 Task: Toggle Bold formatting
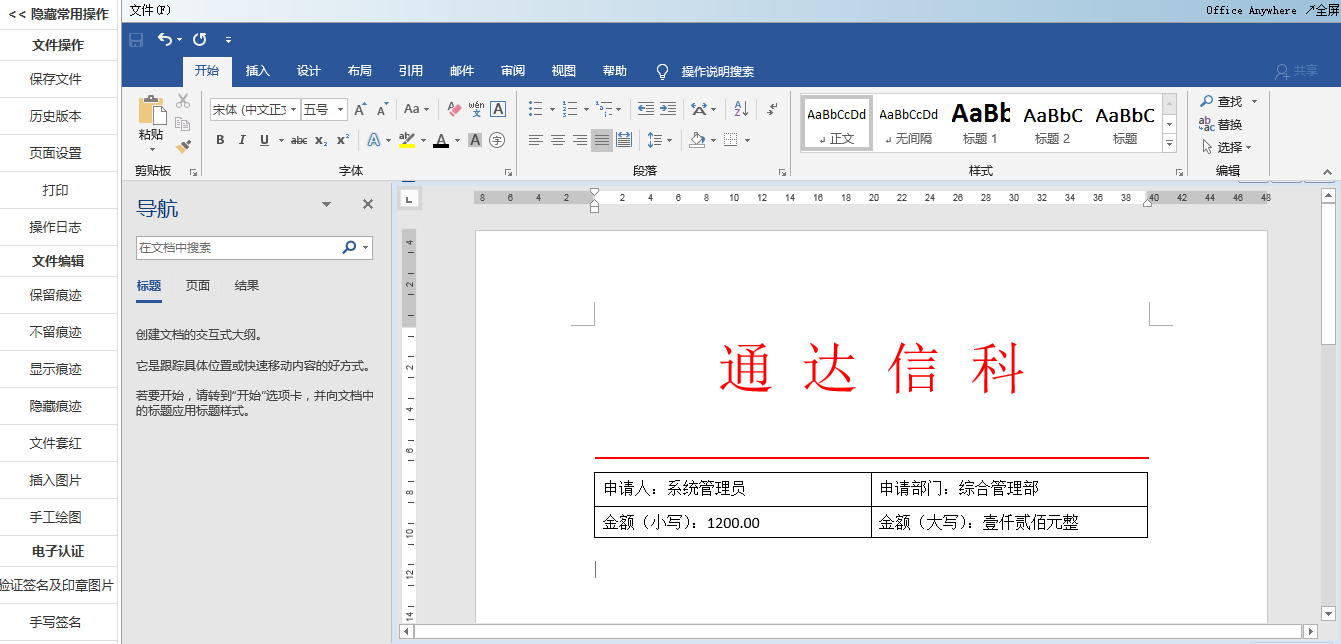point(220,140)
